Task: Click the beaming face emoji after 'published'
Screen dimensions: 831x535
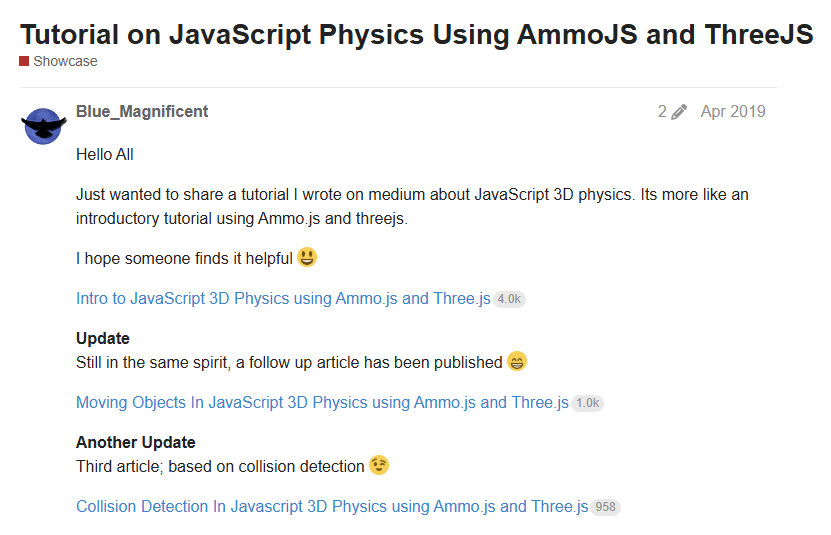Action: tap(517, 362)
